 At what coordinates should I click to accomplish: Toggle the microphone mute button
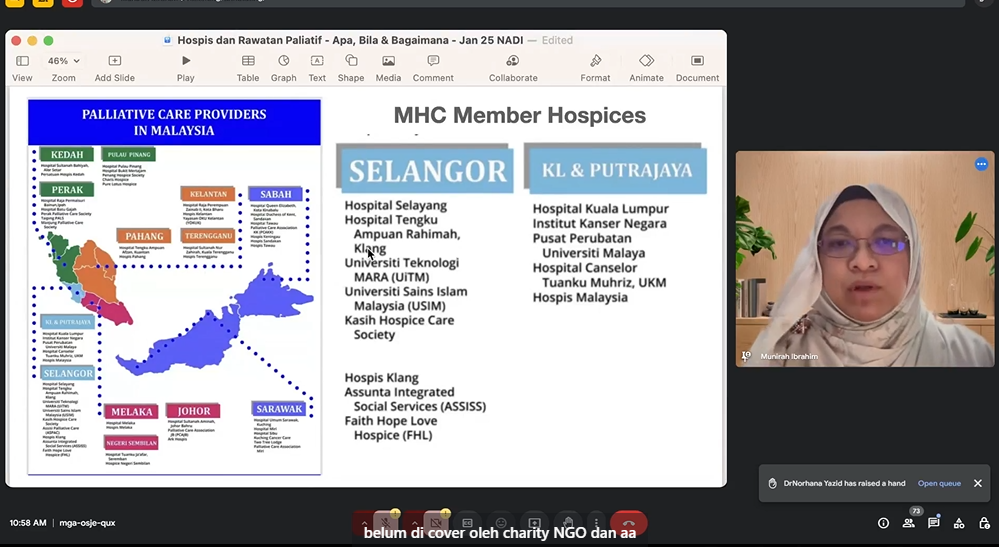coord(386,523)
